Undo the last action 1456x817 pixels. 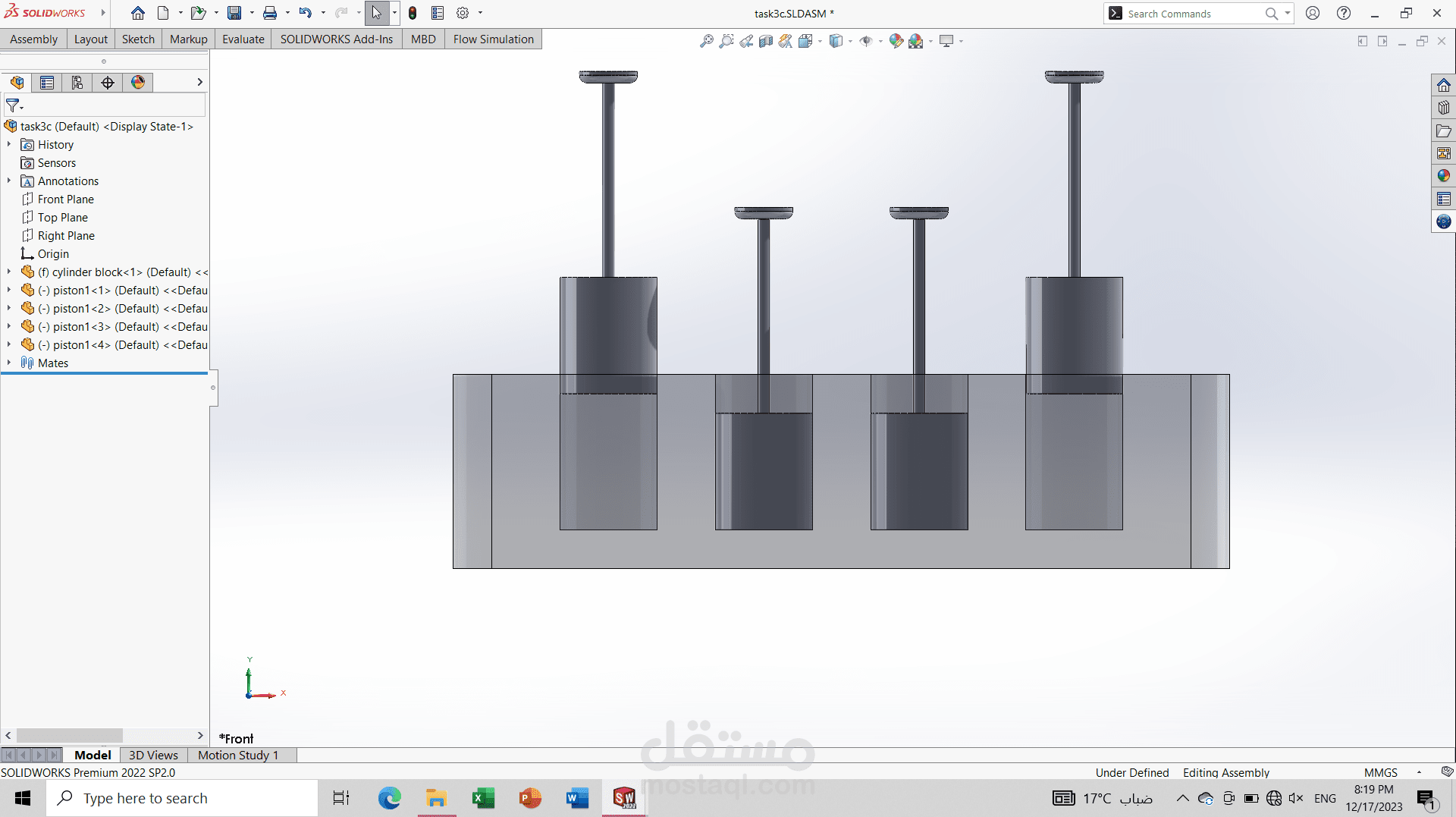click(x=305, y=13)
